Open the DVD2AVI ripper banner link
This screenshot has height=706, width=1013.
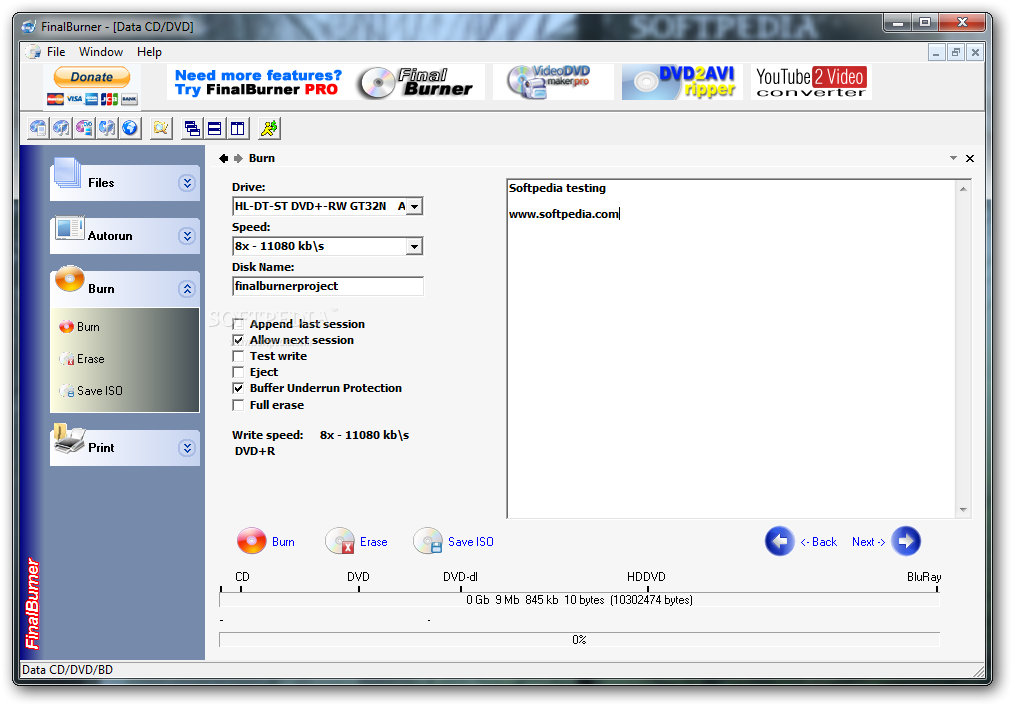pos(682,82)
